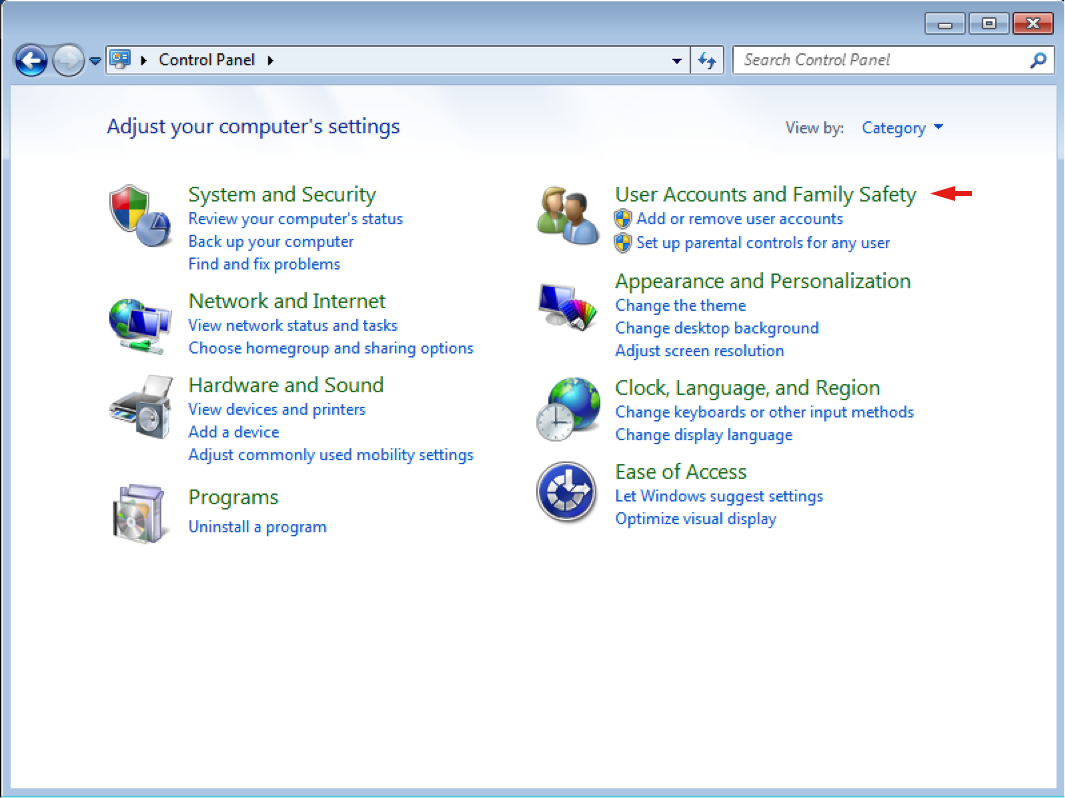Click the User Accounts people icon
This screenshot has height=798, width=1065.
(x=567, y=215)
